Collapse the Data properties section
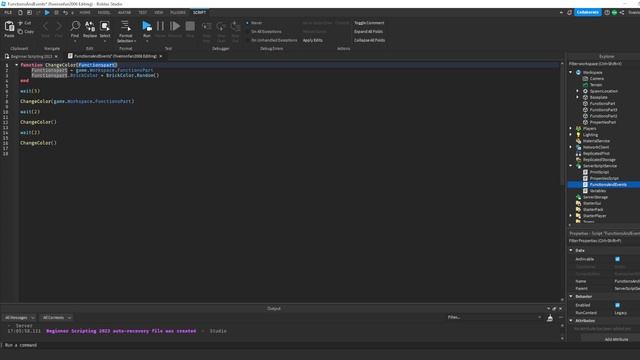The height and width of the screenshot is (360, 640). [571, 250]
